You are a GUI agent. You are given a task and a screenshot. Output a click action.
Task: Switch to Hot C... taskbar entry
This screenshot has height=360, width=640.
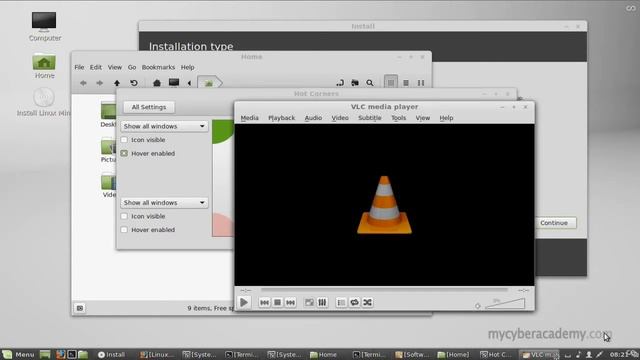(496, 354)
